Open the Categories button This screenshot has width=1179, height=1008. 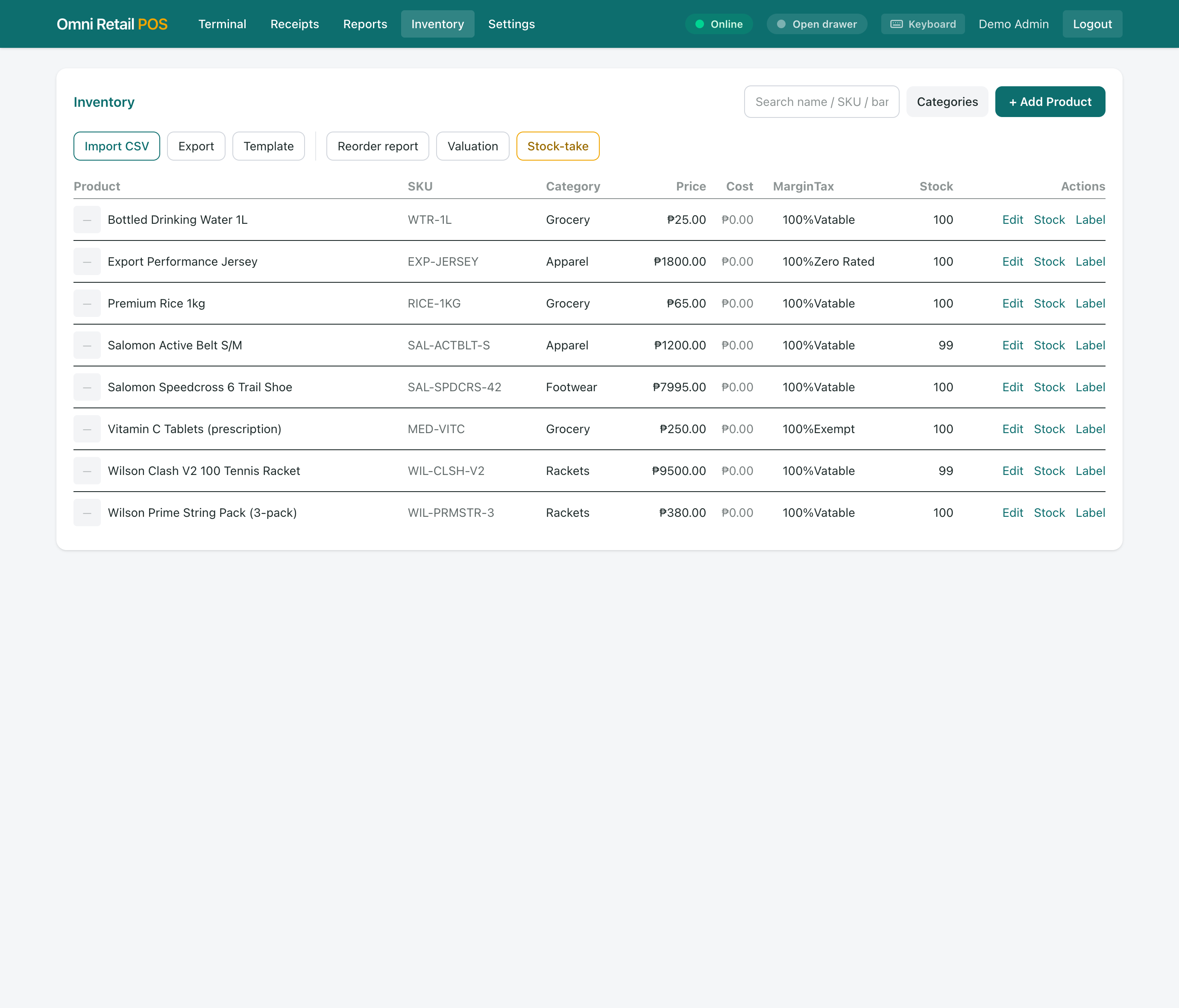947,102
